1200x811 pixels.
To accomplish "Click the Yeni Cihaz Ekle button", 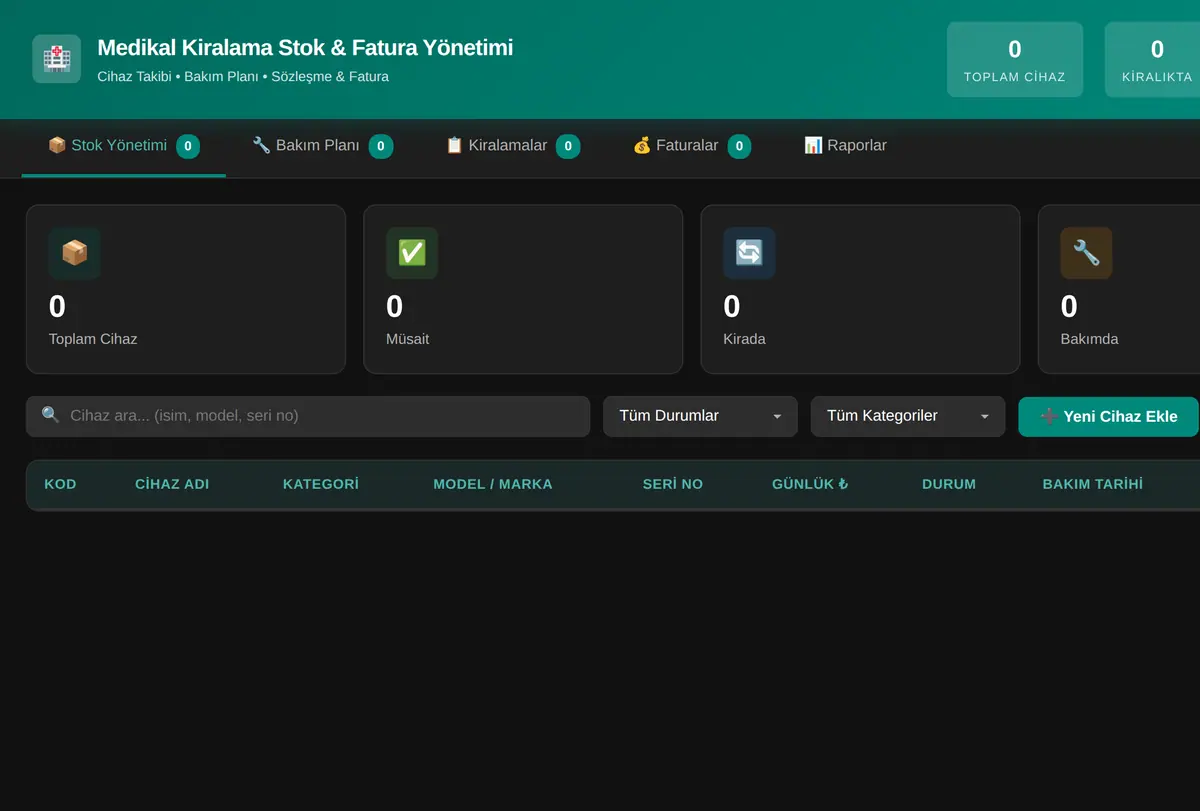I will [1108, 416].
